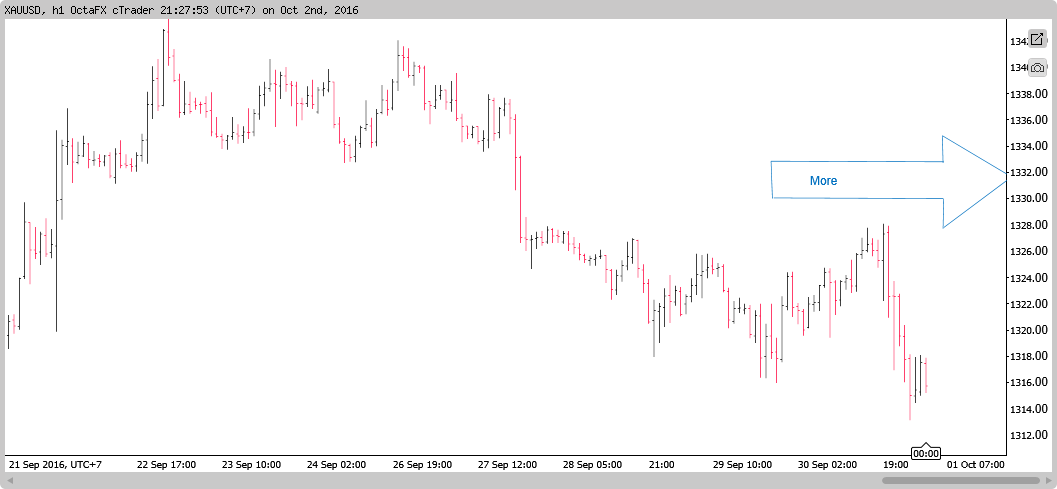This screenshot has width=1057, height=489.
Task: Select the 00:00 time marker on the axis
Action: [x=925, y=454]
